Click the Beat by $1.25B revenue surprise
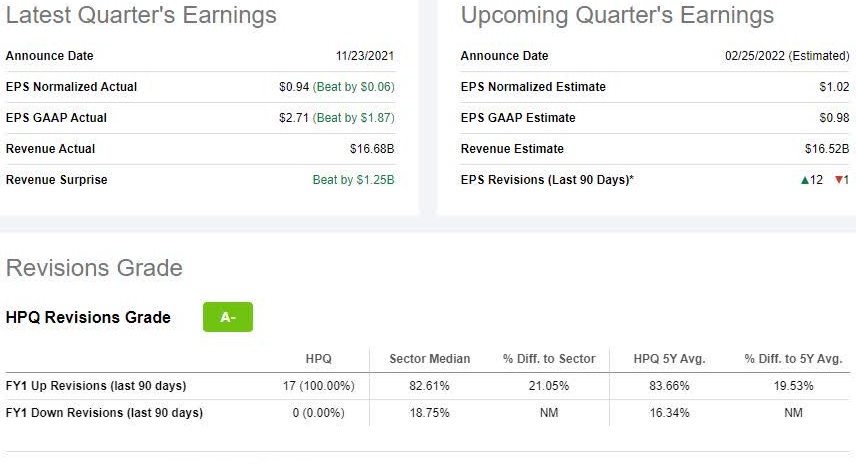 pyautogui.click(x=353, y=180)
